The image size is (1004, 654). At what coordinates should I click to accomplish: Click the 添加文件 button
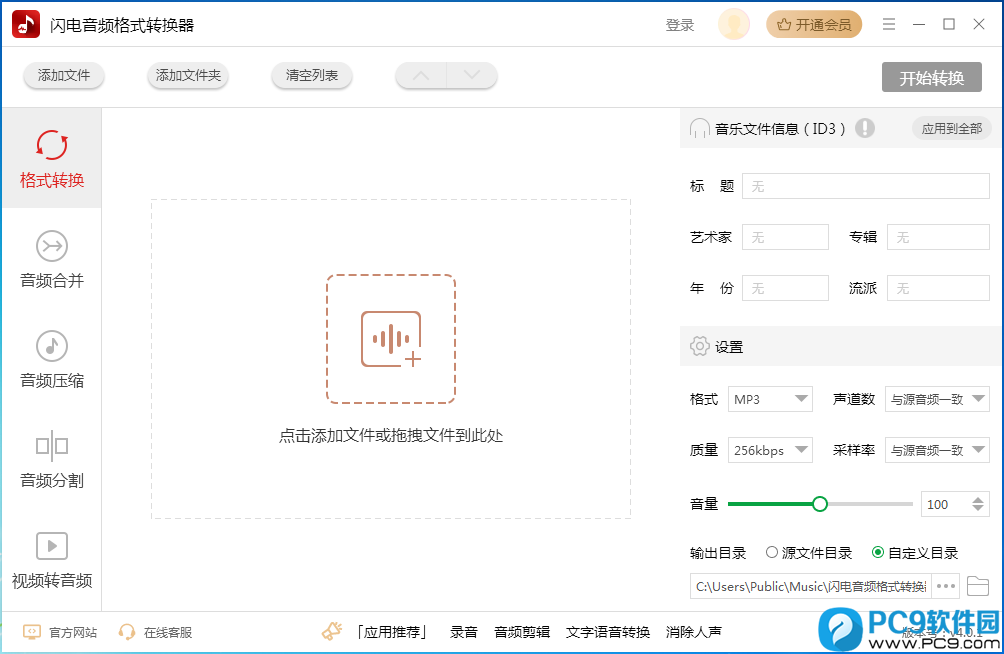coord(63,76)
